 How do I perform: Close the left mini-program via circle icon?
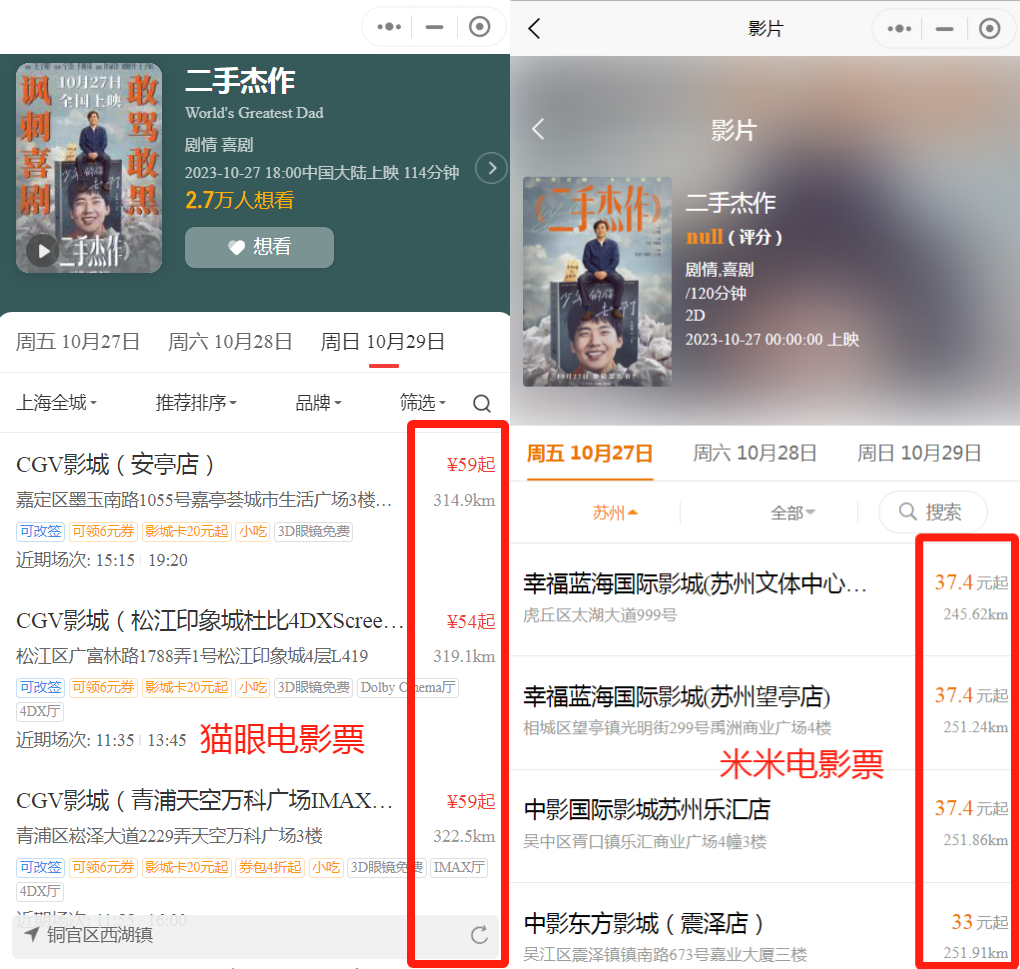[479, 27]
